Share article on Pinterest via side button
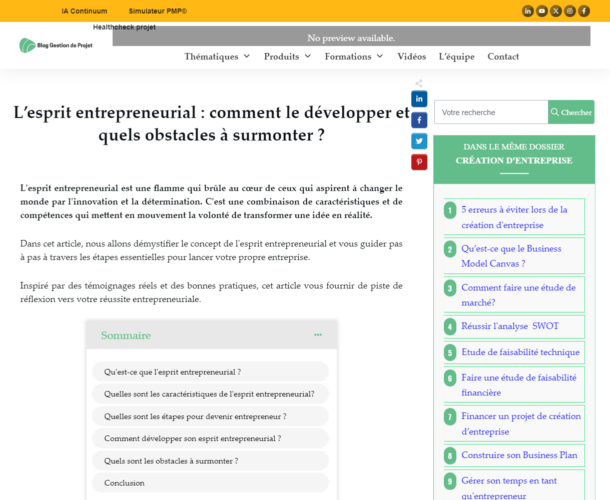This screenshot has height=500, width=610. [x=419, y=162]
